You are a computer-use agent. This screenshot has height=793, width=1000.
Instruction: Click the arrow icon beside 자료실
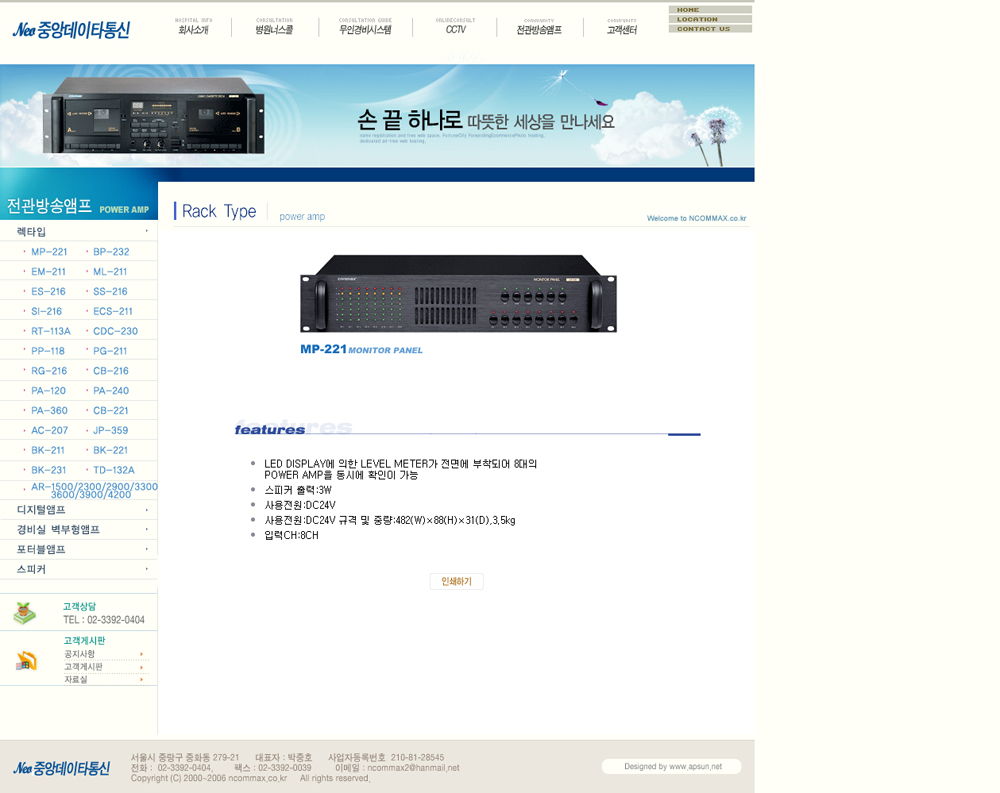click(x=142, y=680)
